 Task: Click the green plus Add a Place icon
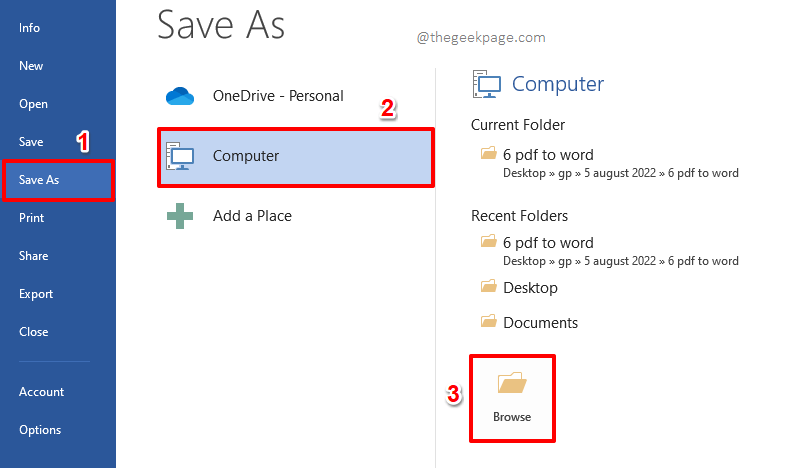[179, 215]
